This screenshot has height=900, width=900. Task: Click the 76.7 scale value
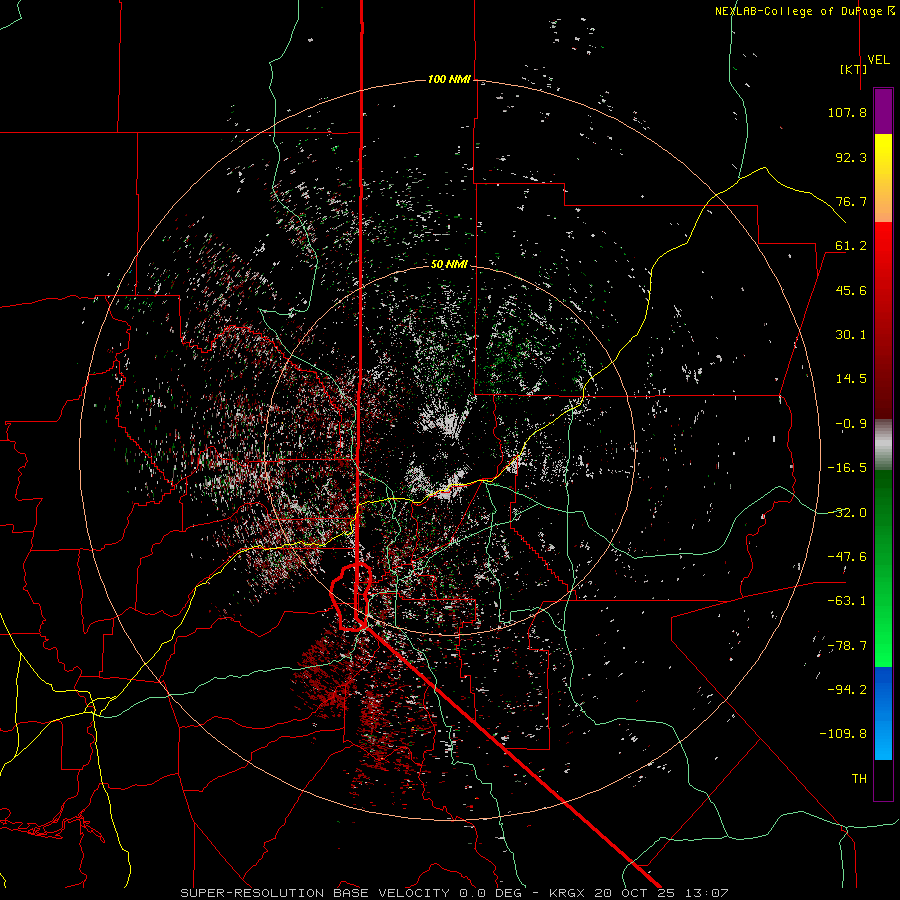click(x=851, y=201)
